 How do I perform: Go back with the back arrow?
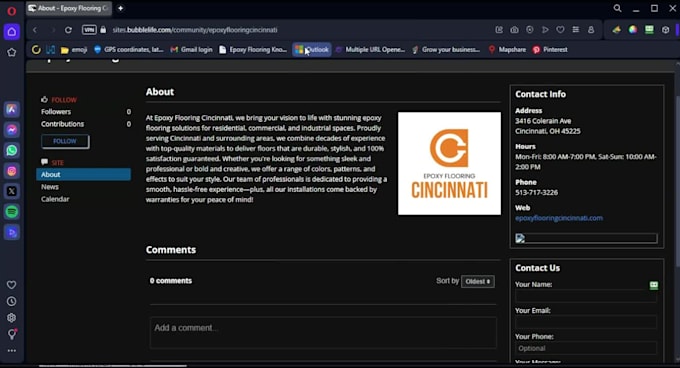coord(35,30)
